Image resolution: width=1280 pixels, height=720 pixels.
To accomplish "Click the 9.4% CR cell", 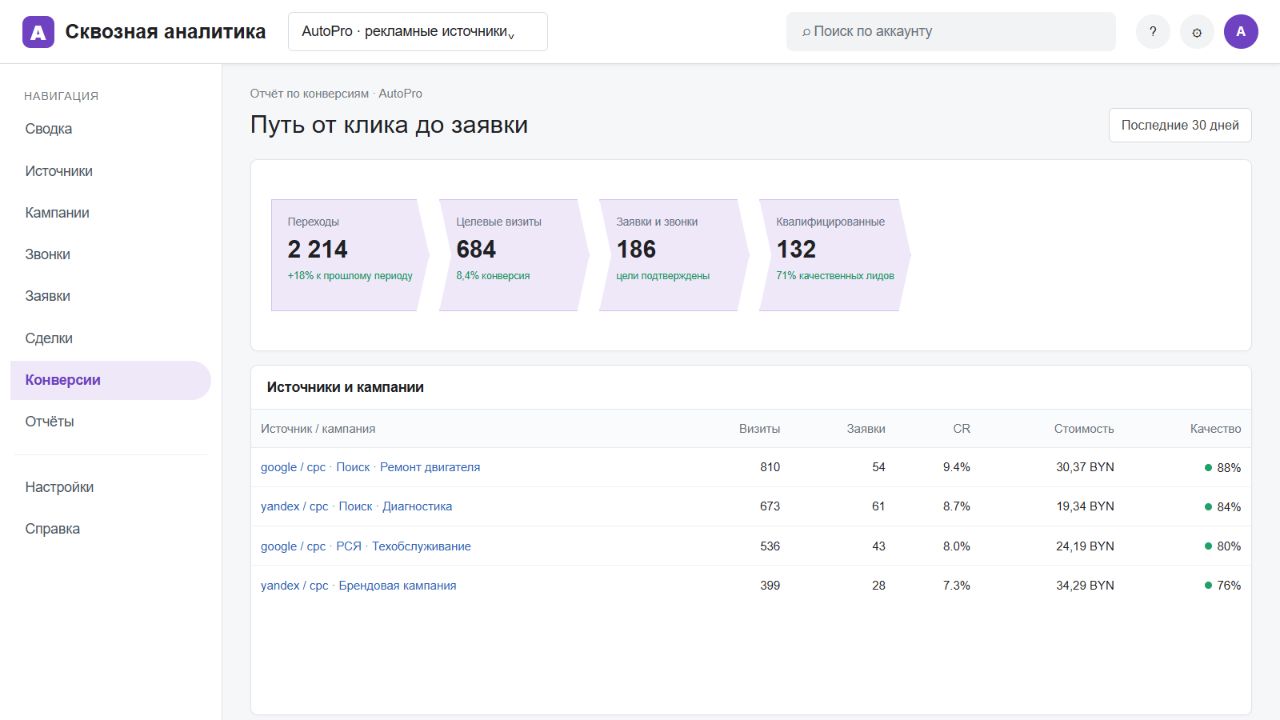I will point(957,467).
